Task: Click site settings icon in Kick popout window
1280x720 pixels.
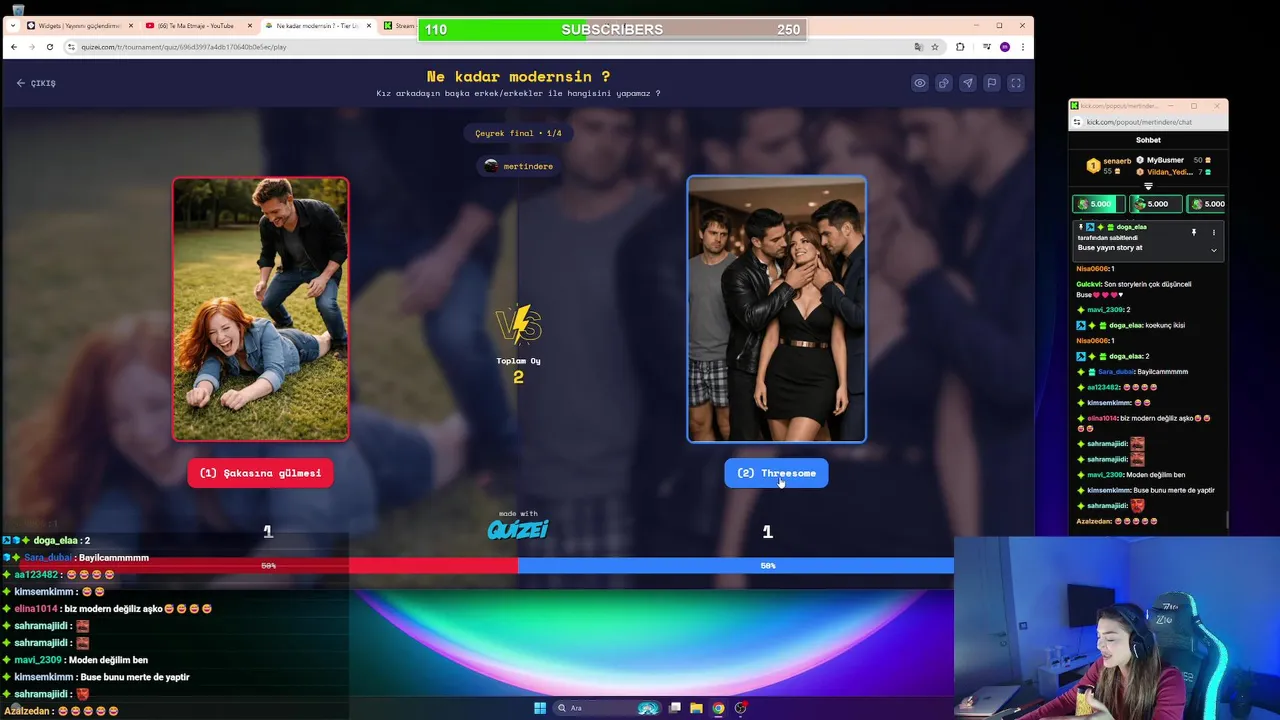Action: point(1077,122)
